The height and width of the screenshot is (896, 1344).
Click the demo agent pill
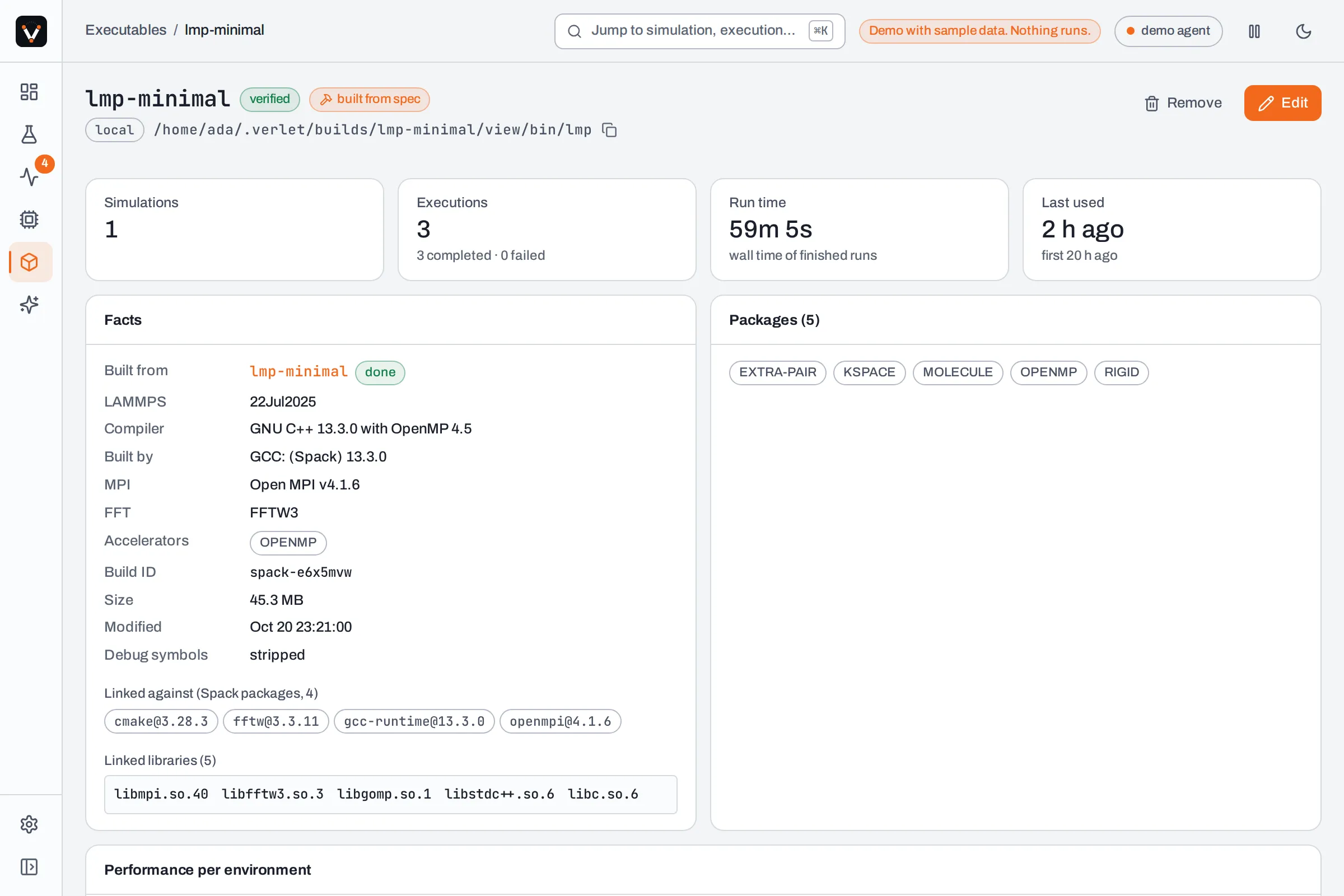click(x=1168, y=31)
